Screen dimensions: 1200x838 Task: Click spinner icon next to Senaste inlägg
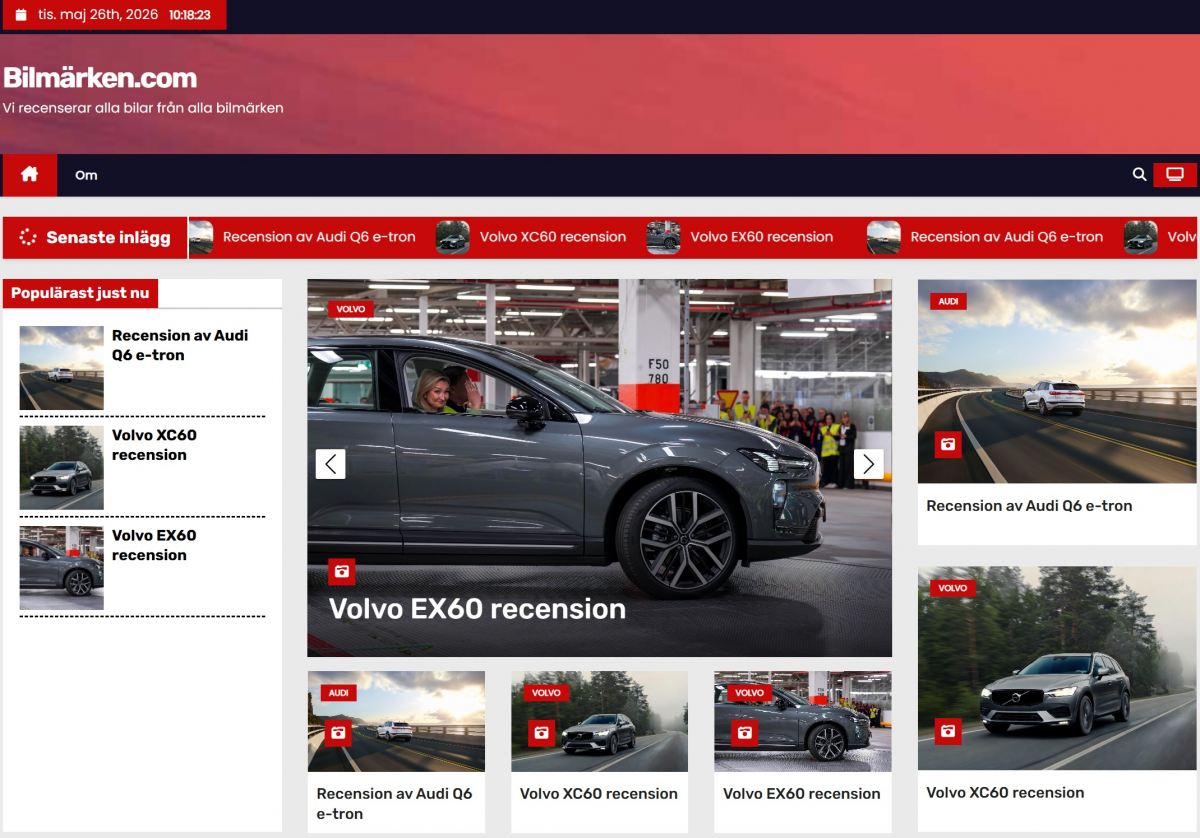28,238
